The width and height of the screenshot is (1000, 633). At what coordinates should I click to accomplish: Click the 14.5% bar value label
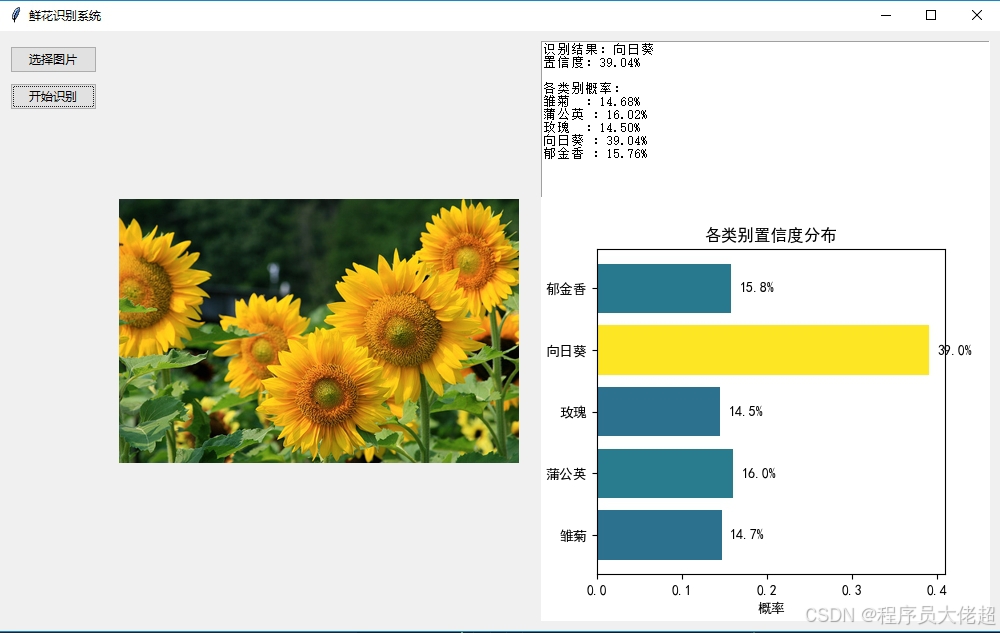(x=746, y=411)
